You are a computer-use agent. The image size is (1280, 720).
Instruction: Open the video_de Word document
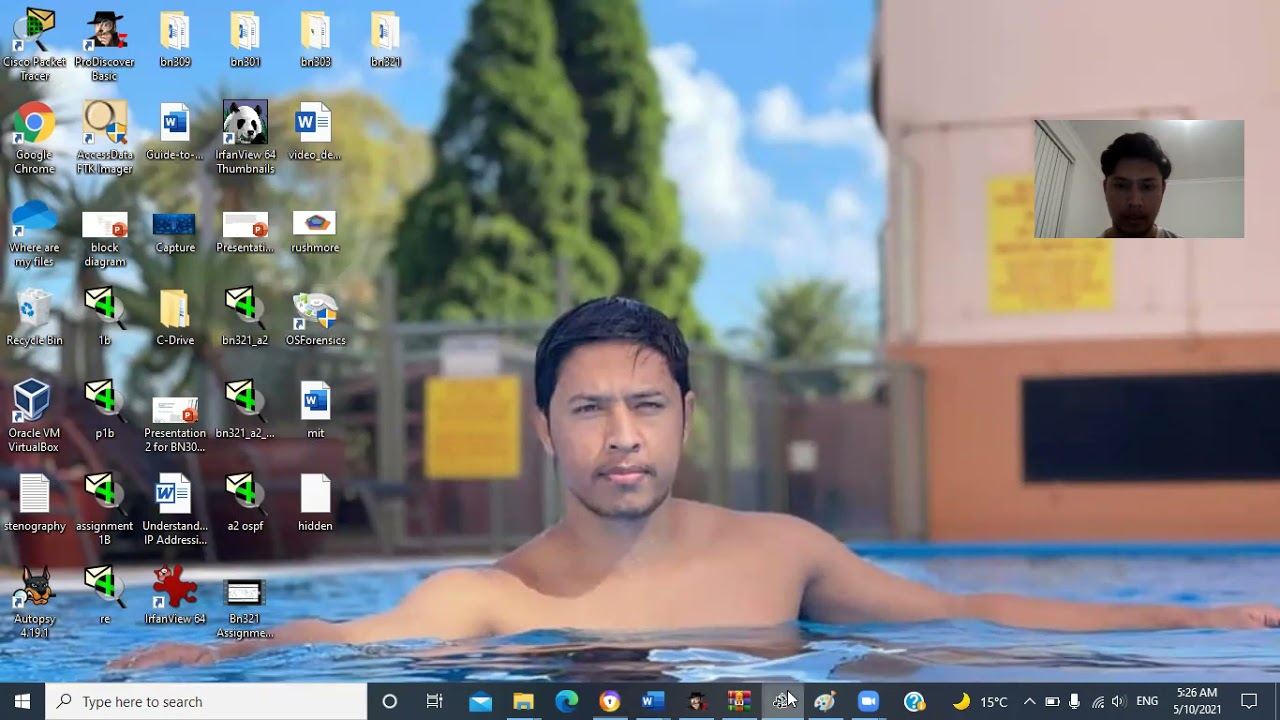315,131
